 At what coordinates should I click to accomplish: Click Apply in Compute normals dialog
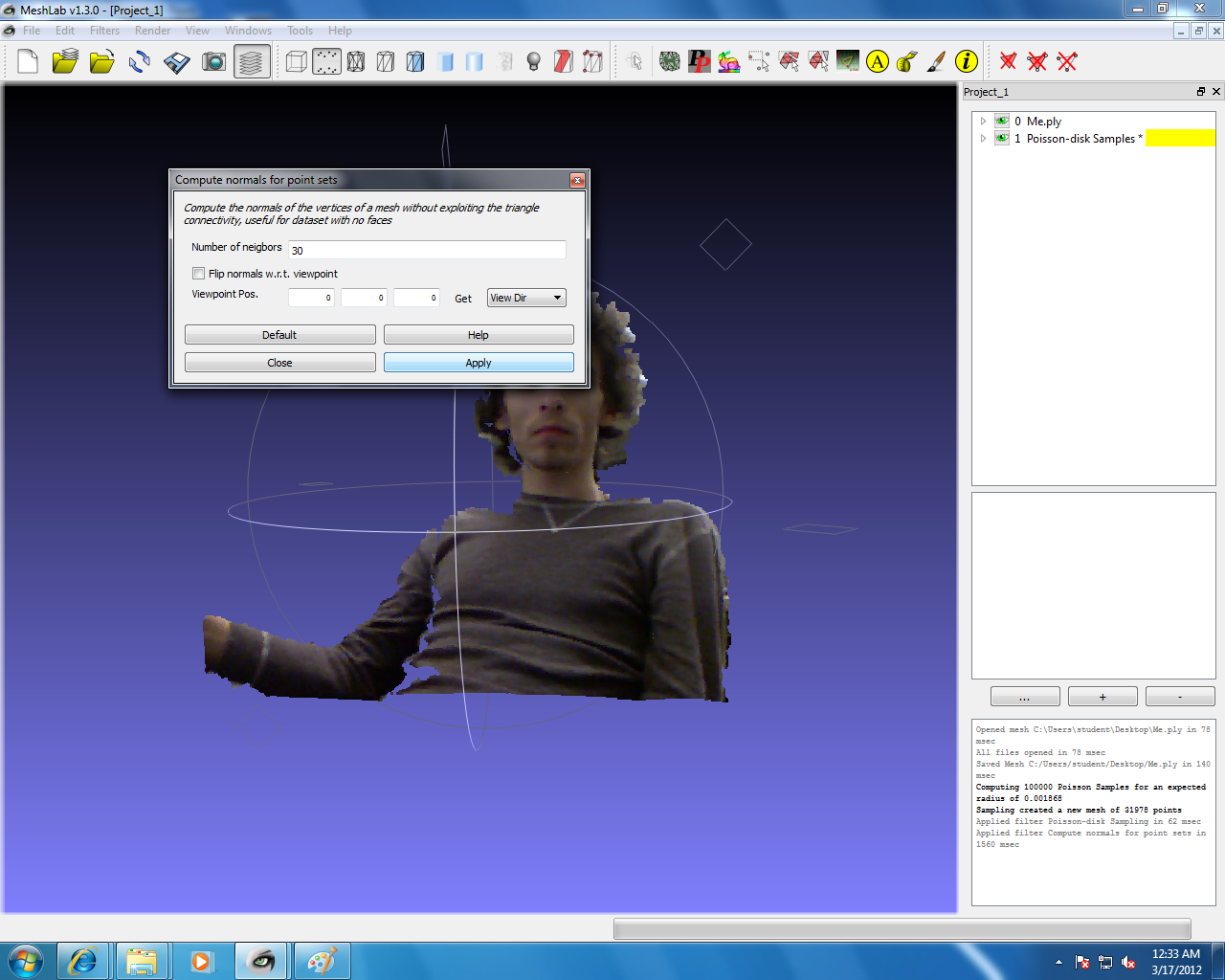click(x=479, y=363)
